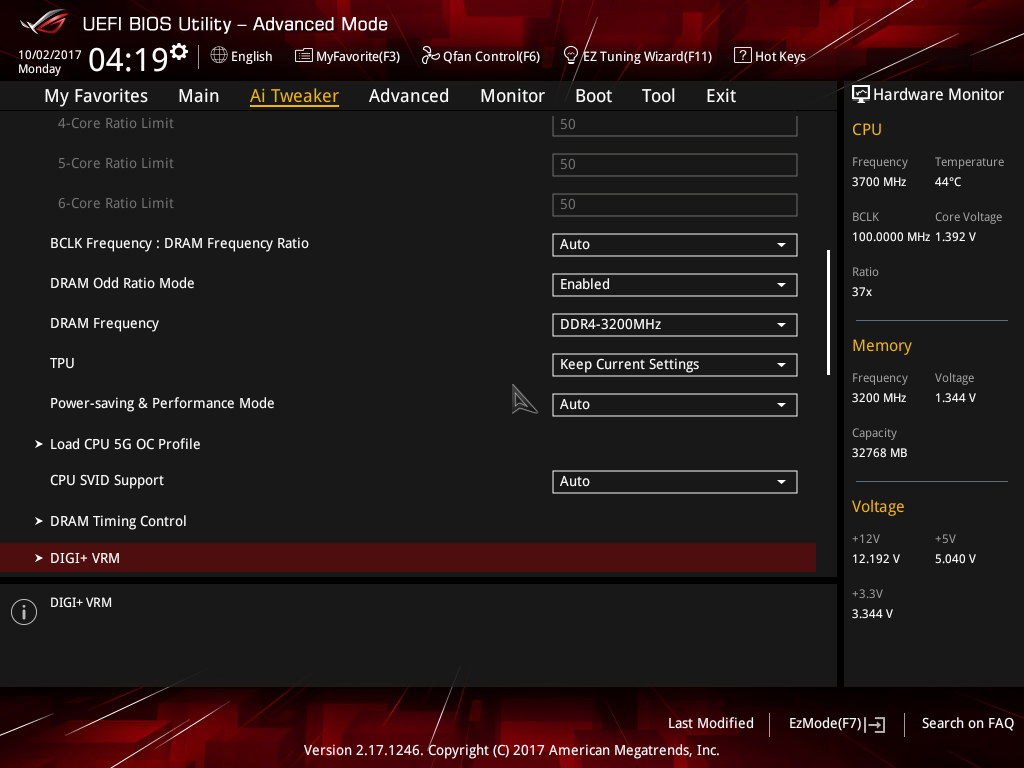Click Memory Voltage 1.344 V value
This screenshot has height=768, width=1024.
tap(955, 398)
